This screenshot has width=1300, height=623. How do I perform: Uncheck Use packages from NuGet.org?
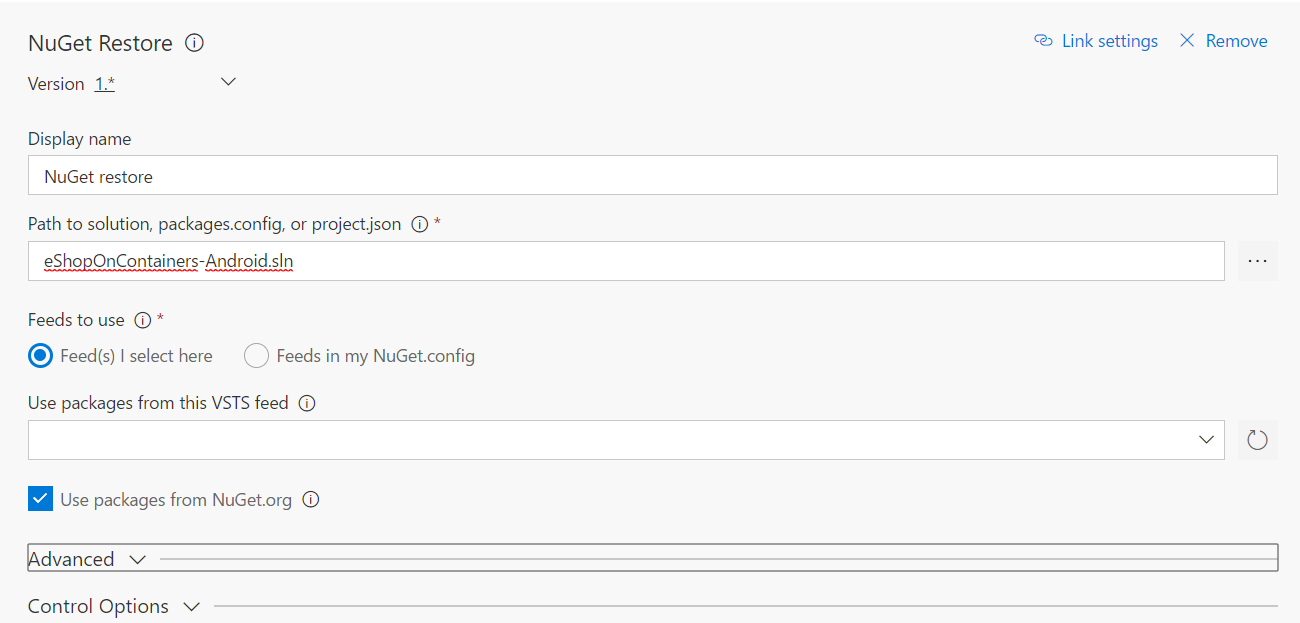pyautogui.click(x=41, y=499)
